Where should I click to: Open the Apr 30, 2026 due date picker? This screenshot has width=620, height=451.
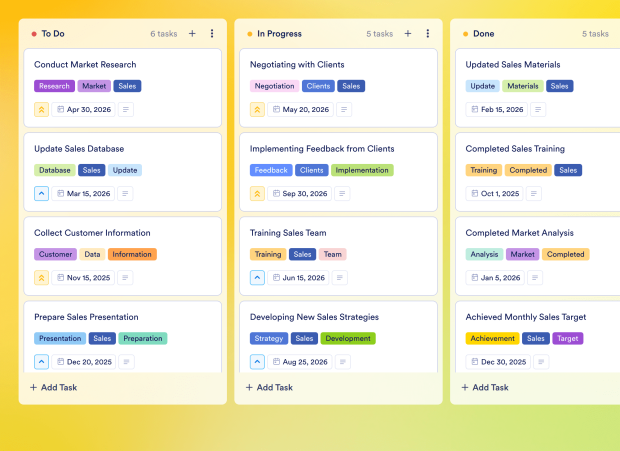click(x=84, y=110)
